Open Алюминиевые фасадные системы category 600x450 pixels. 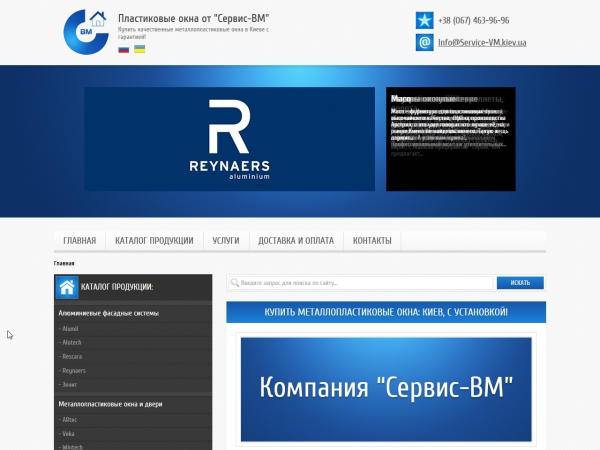(109, 313)
